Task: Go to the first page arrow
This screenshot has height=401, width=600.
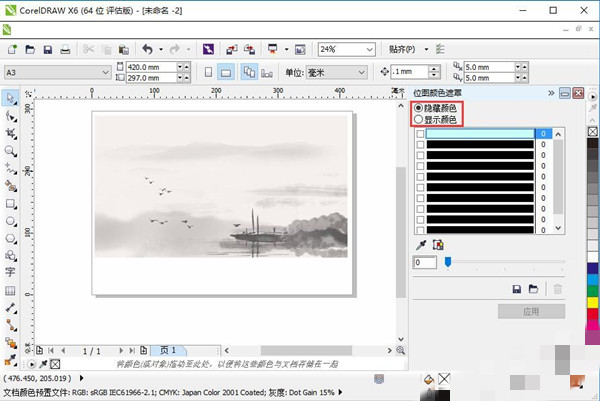Action: (x=51, y=350)
